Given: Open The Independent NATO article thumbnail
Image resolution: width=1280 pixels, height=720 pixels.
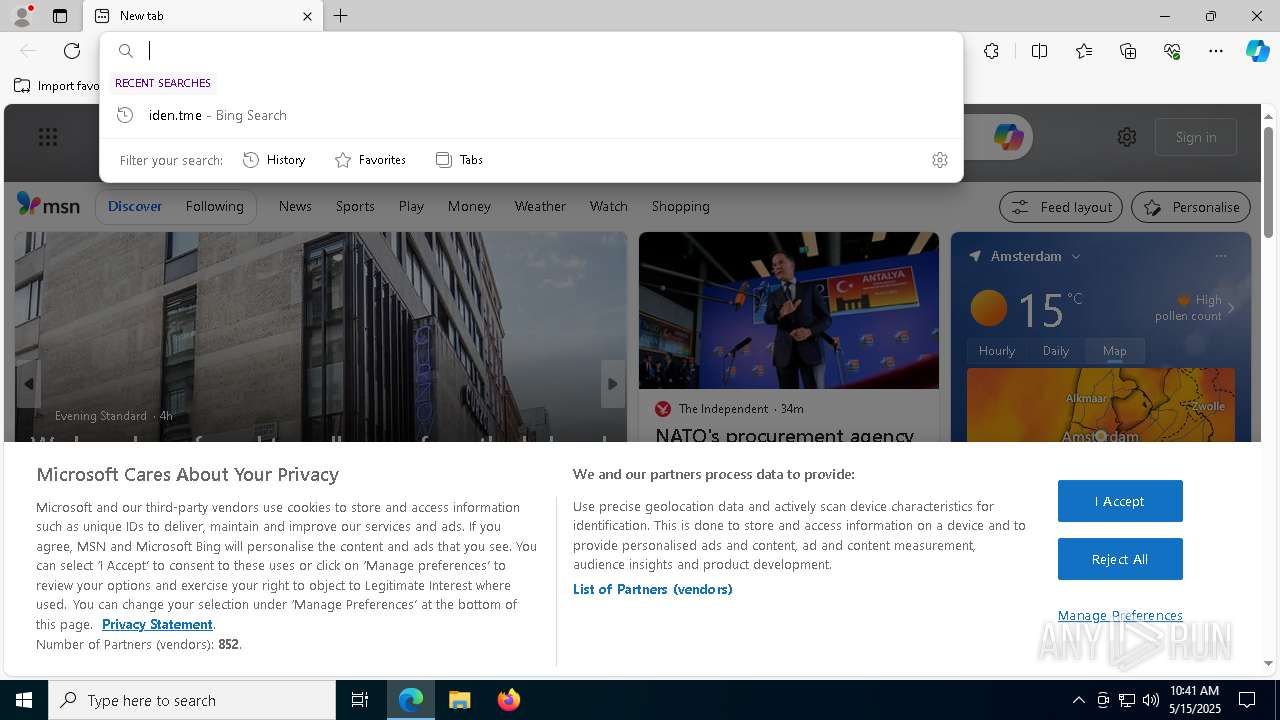Looking at the screenshot, I should point(789,310).
